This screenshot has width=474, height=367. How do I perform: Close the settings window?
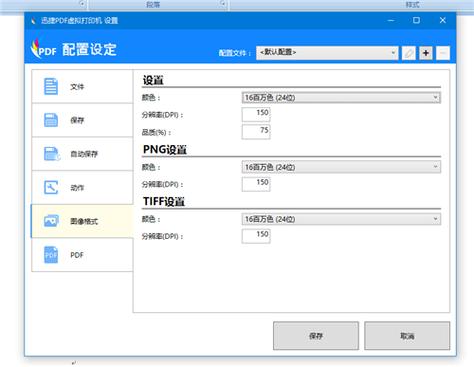point(443,20)
